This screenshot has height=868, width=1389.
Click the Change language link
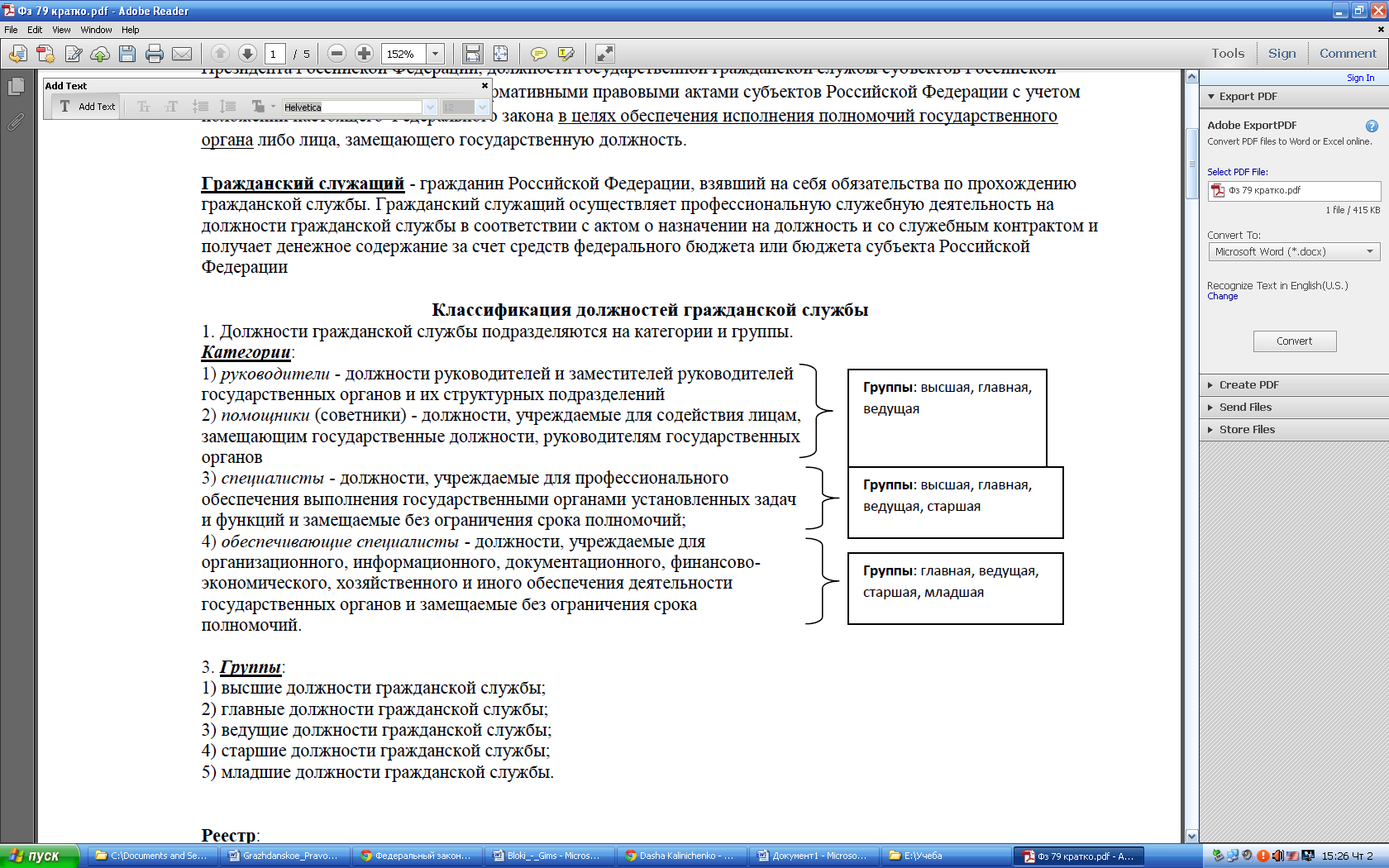(x=1222, y=297)
